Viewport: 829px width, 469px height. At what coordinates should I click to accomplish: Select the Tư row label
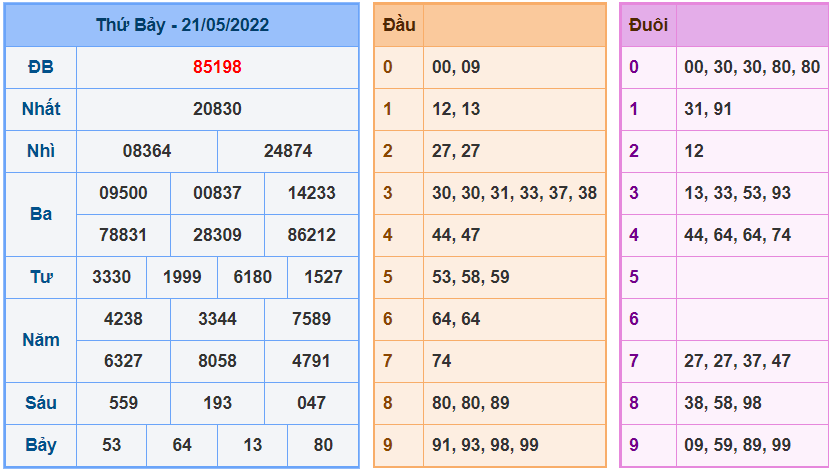[x=41, y=277]
